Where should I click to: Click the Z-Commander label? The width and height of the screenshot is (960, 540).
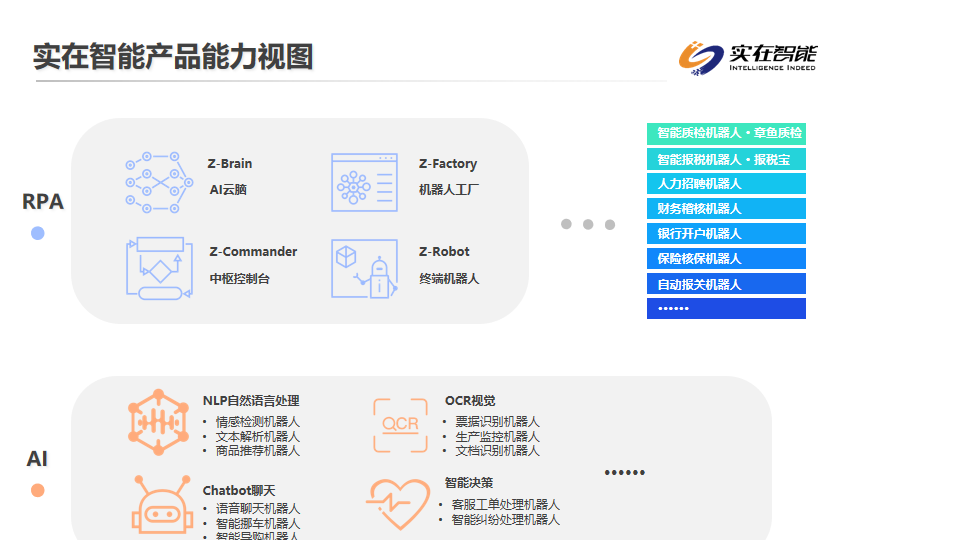click(x=253, y=252)
